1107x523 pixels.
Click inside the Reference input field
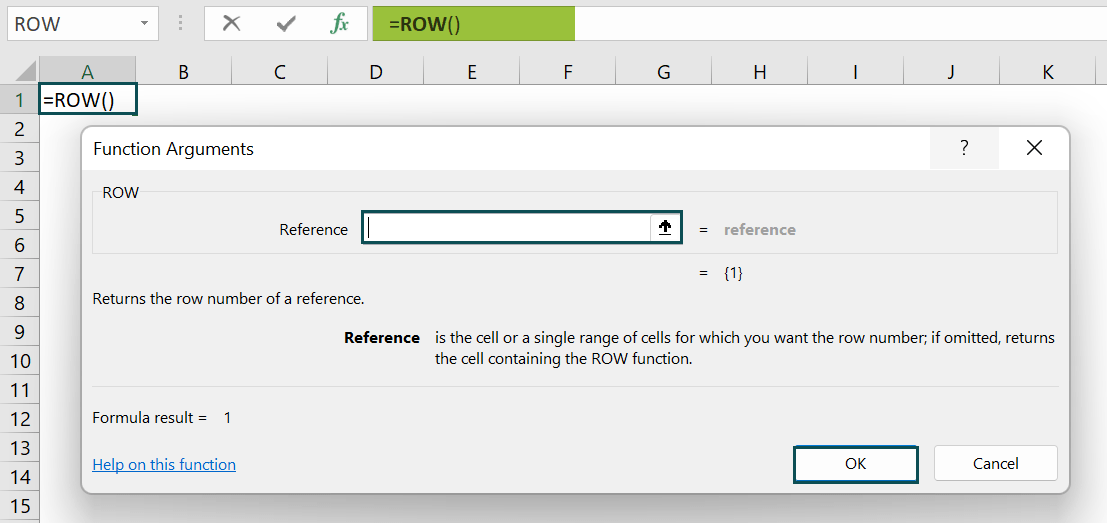506,228
